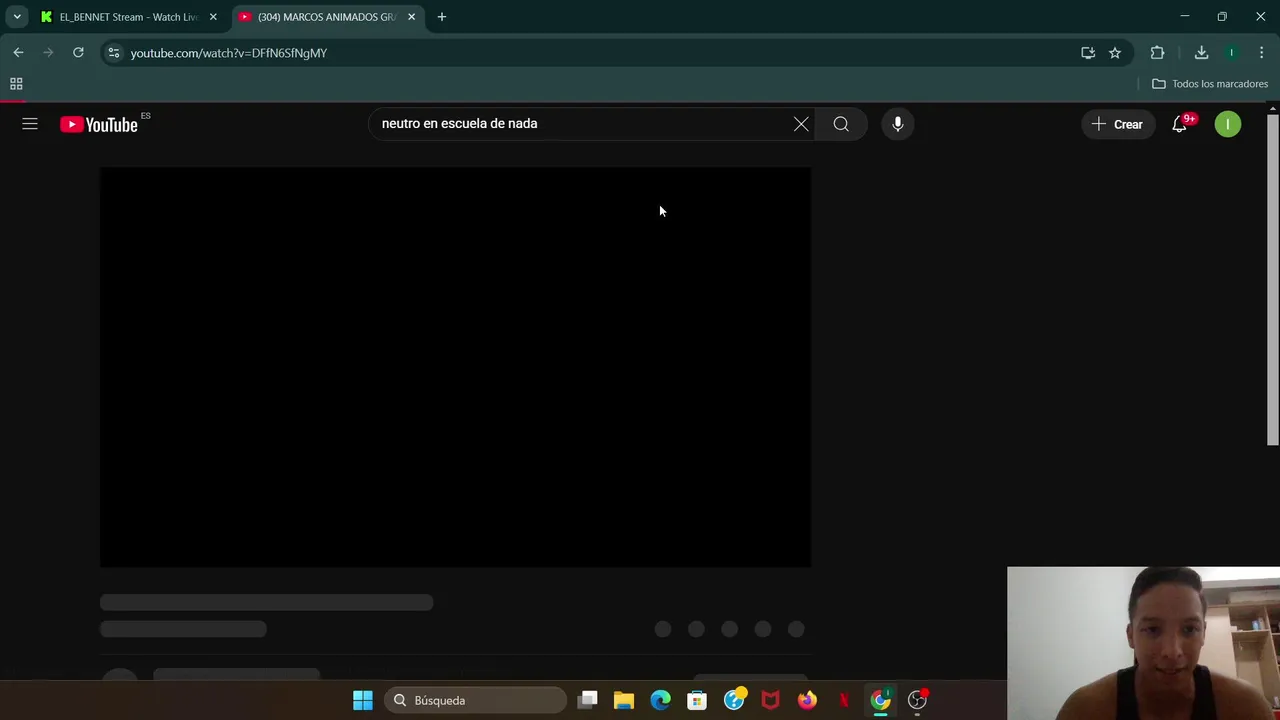Start voice search with microphone icon
The image size is (1280, 720).
click(898, 124)
